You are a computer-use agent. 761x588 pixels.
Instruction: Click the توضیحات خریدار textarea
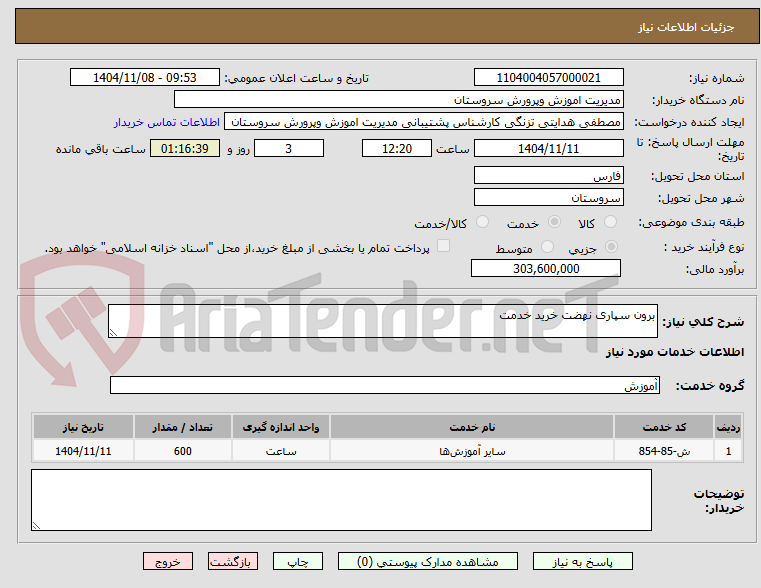(341, 500)
